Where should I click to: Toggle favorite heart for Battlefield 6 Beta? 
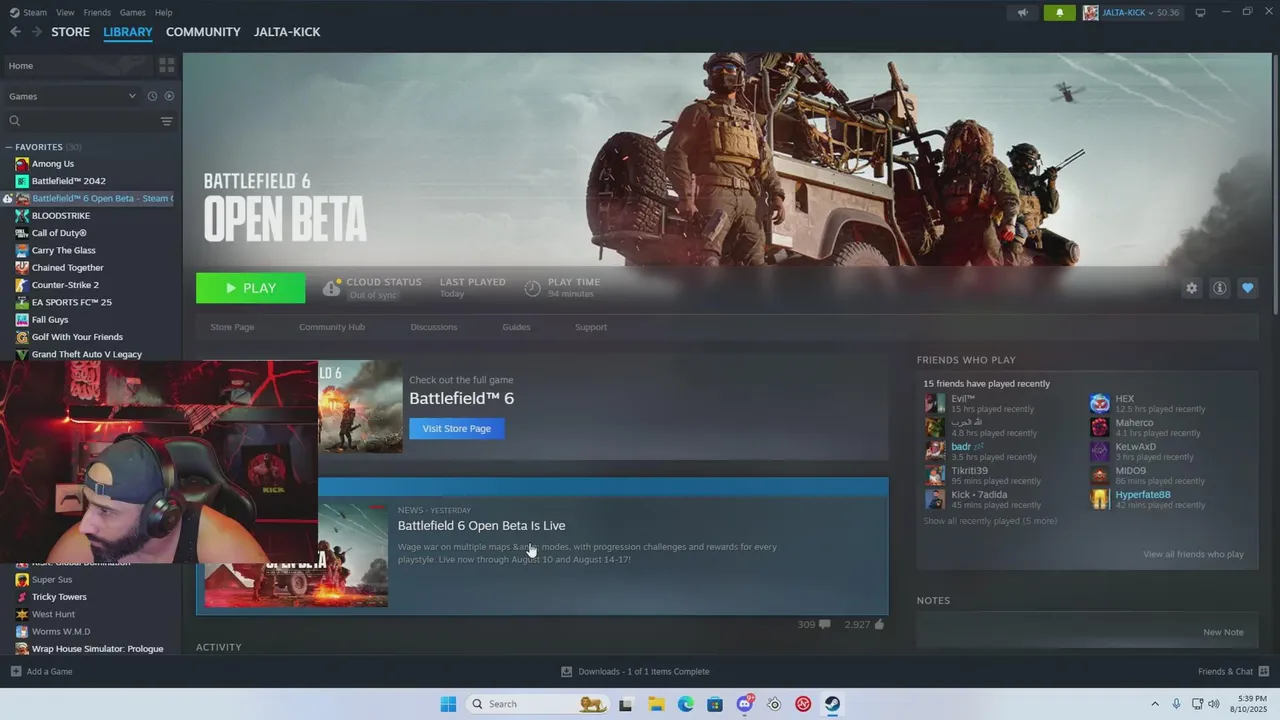pos(1247,288)
